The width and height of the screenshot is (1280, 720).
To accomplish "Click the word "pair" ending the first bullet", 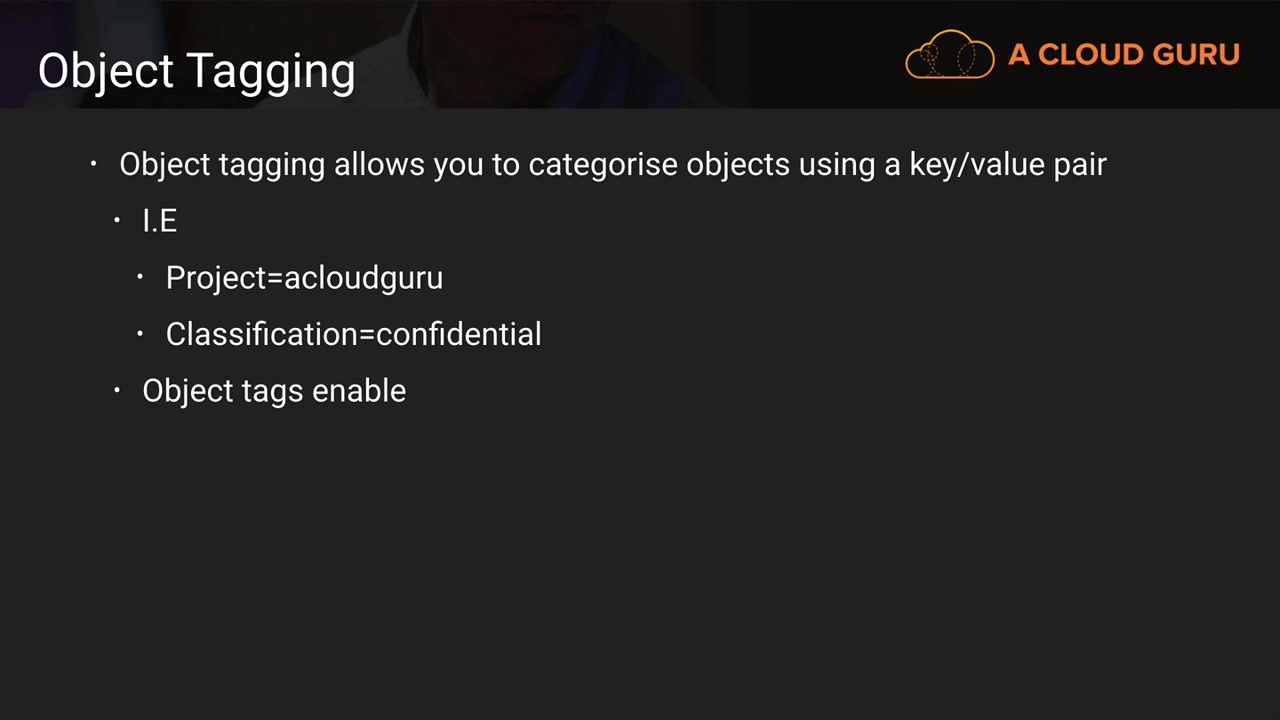I will (x=1080, y=164).
